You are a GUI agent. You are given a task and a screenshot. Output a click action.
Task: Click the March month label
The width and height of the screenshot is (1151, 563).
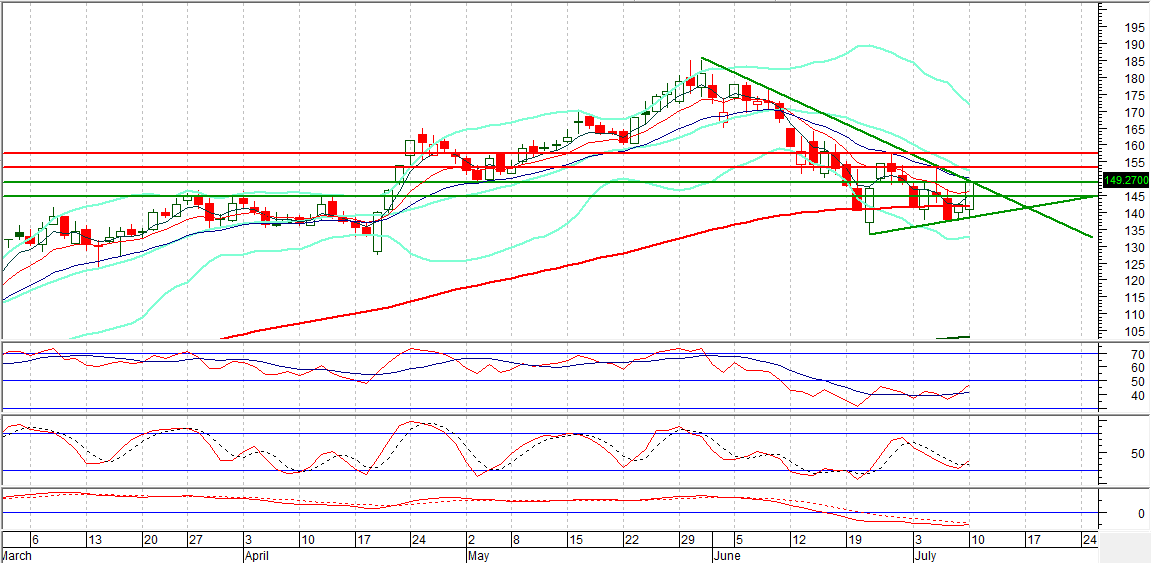(x=18, y=556)
